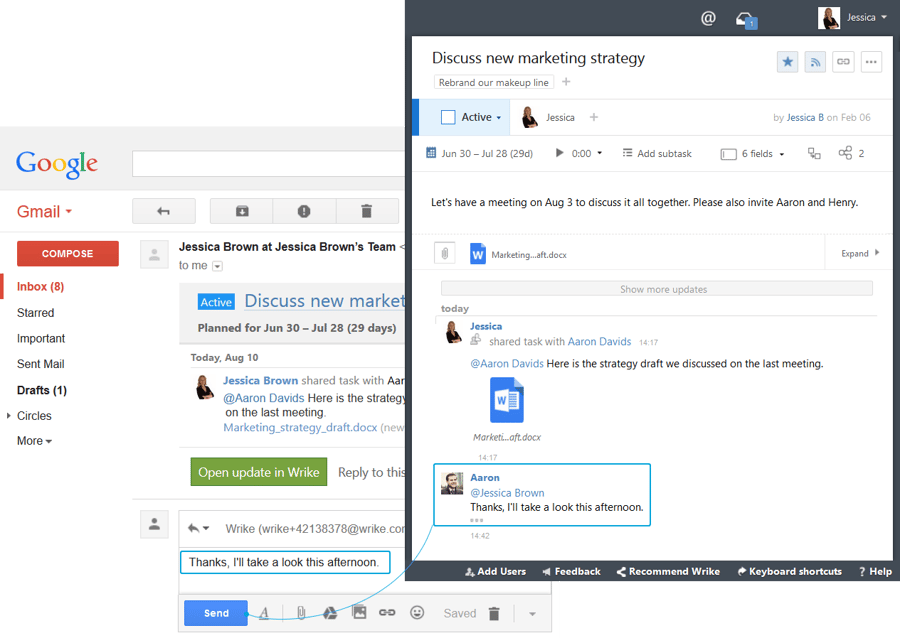This screenshot has width=900, height=638.
Task: Click the reply text box in Gmail
Action: point(285,562)
